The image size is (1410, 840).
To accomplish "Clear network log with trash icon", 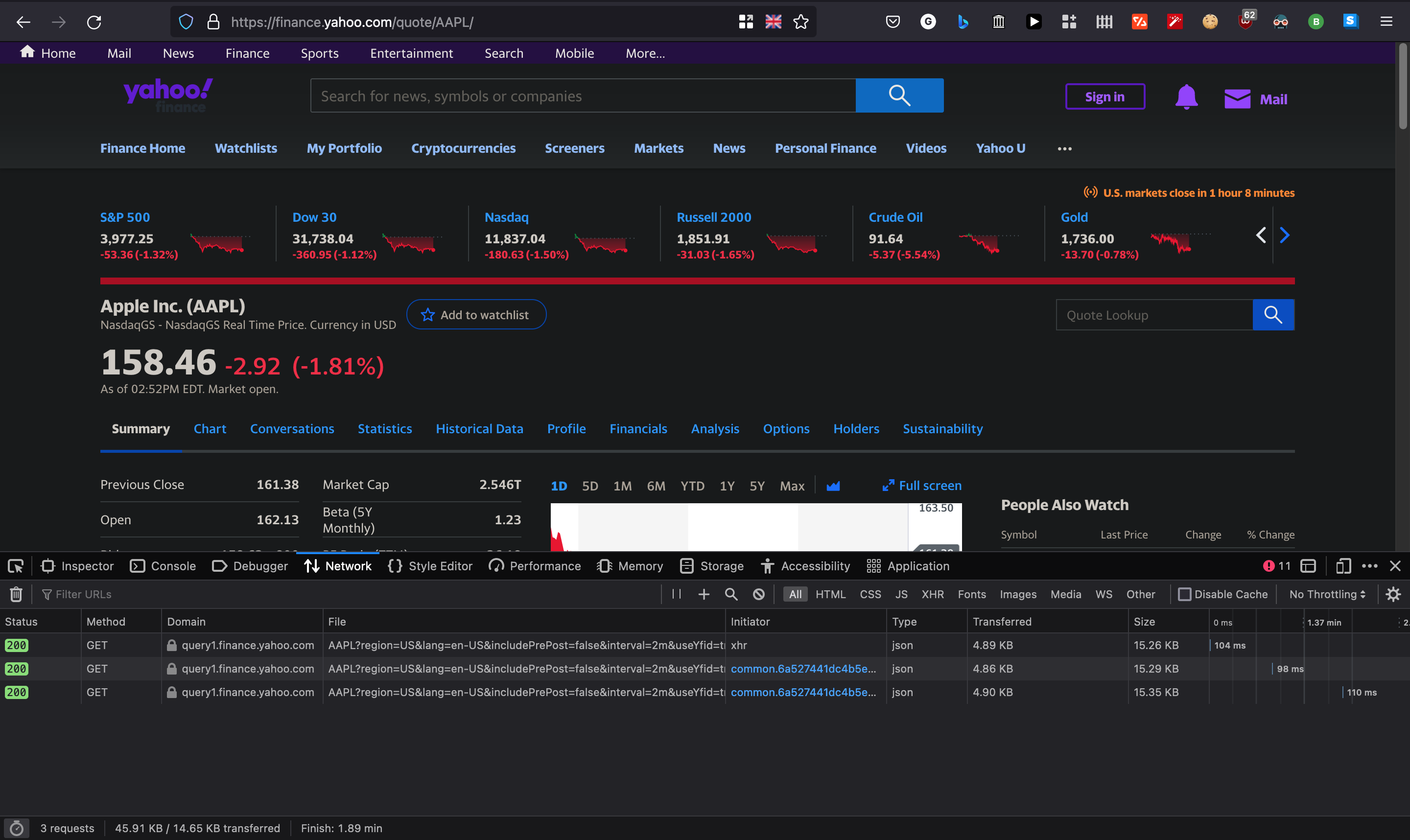I will coord(16,594).
